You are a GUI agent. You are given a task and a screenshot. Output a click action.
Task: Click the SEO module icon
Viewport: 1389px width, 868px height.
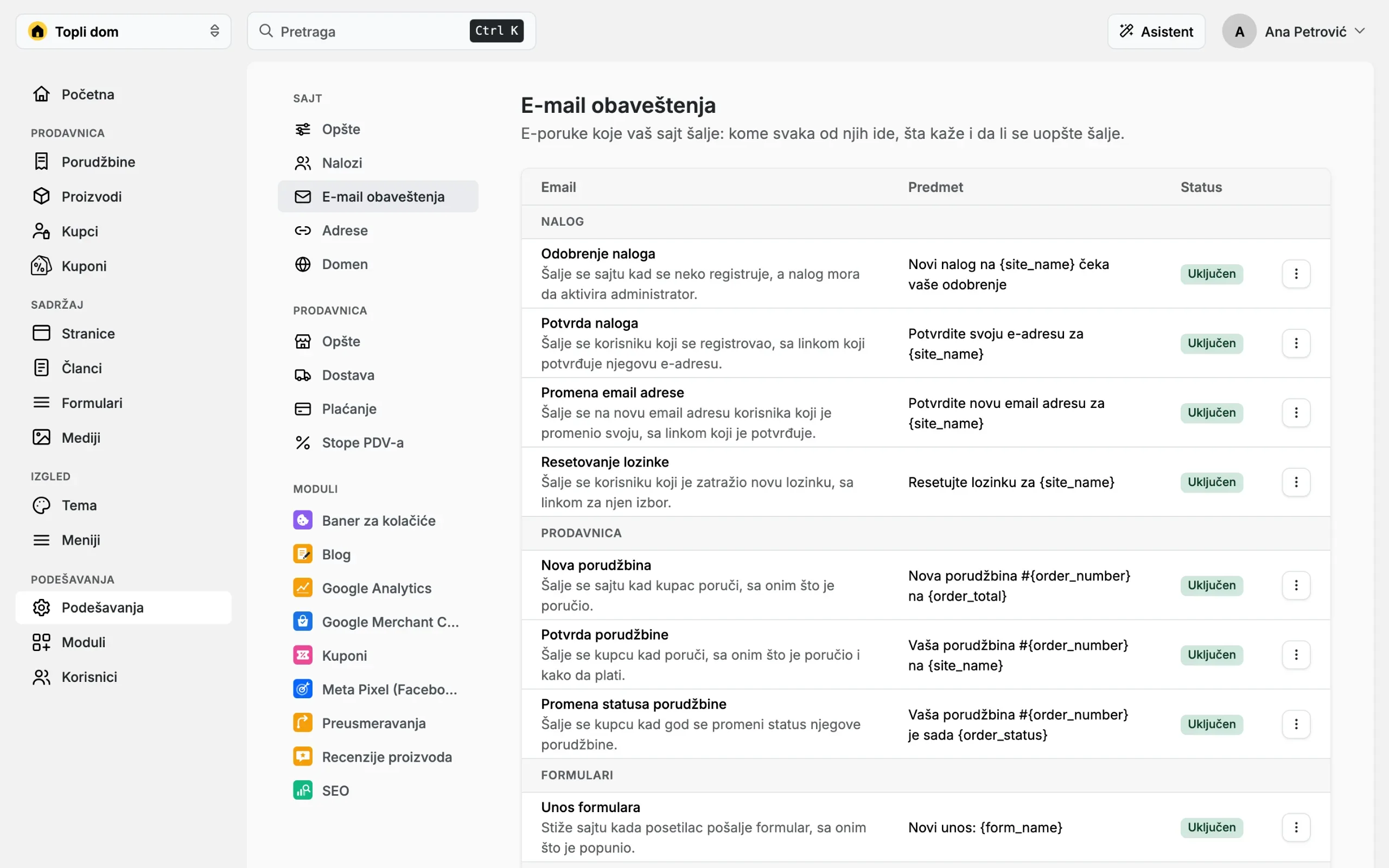tap(302, 790)
